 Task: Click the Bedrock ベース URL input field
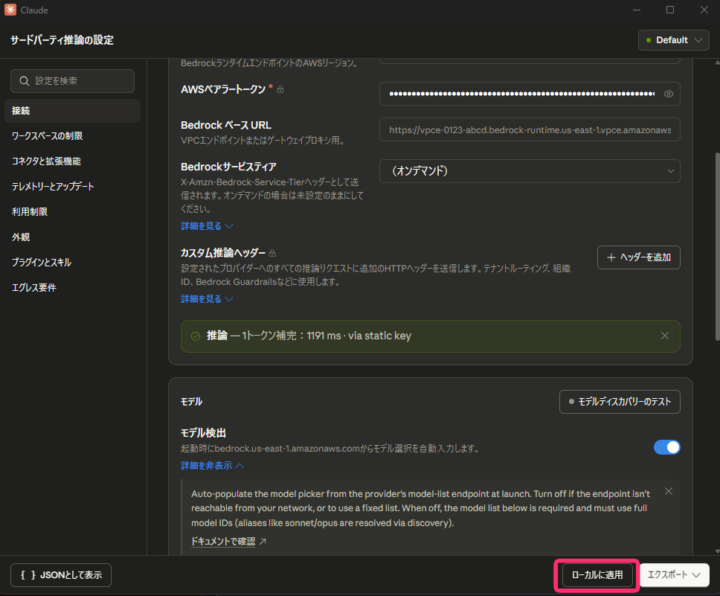[529, 130]
